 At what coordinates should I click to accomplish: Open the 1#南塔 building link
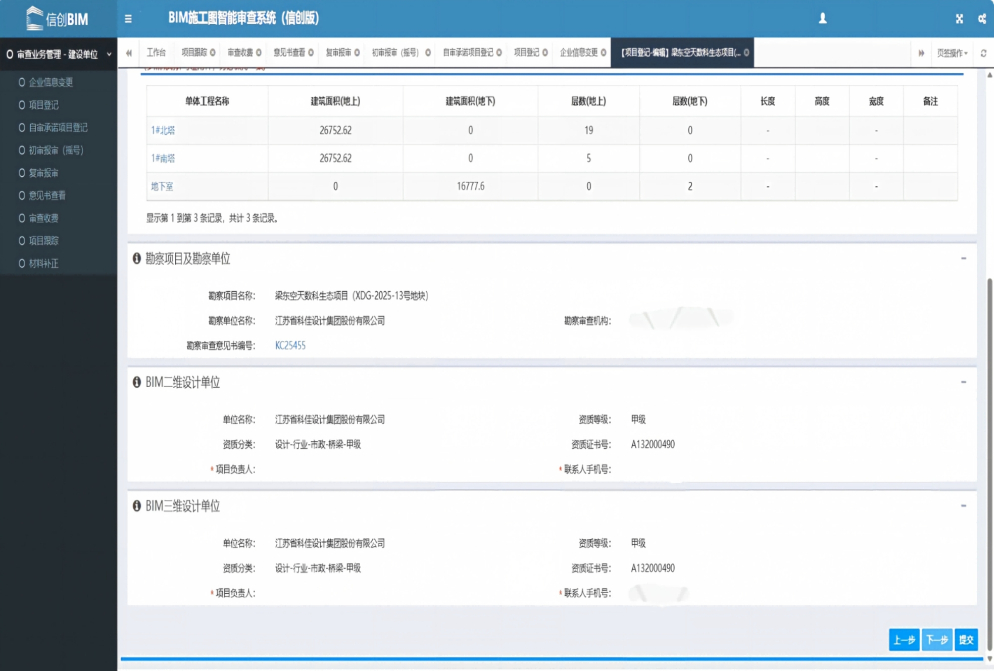pos(163,158)
